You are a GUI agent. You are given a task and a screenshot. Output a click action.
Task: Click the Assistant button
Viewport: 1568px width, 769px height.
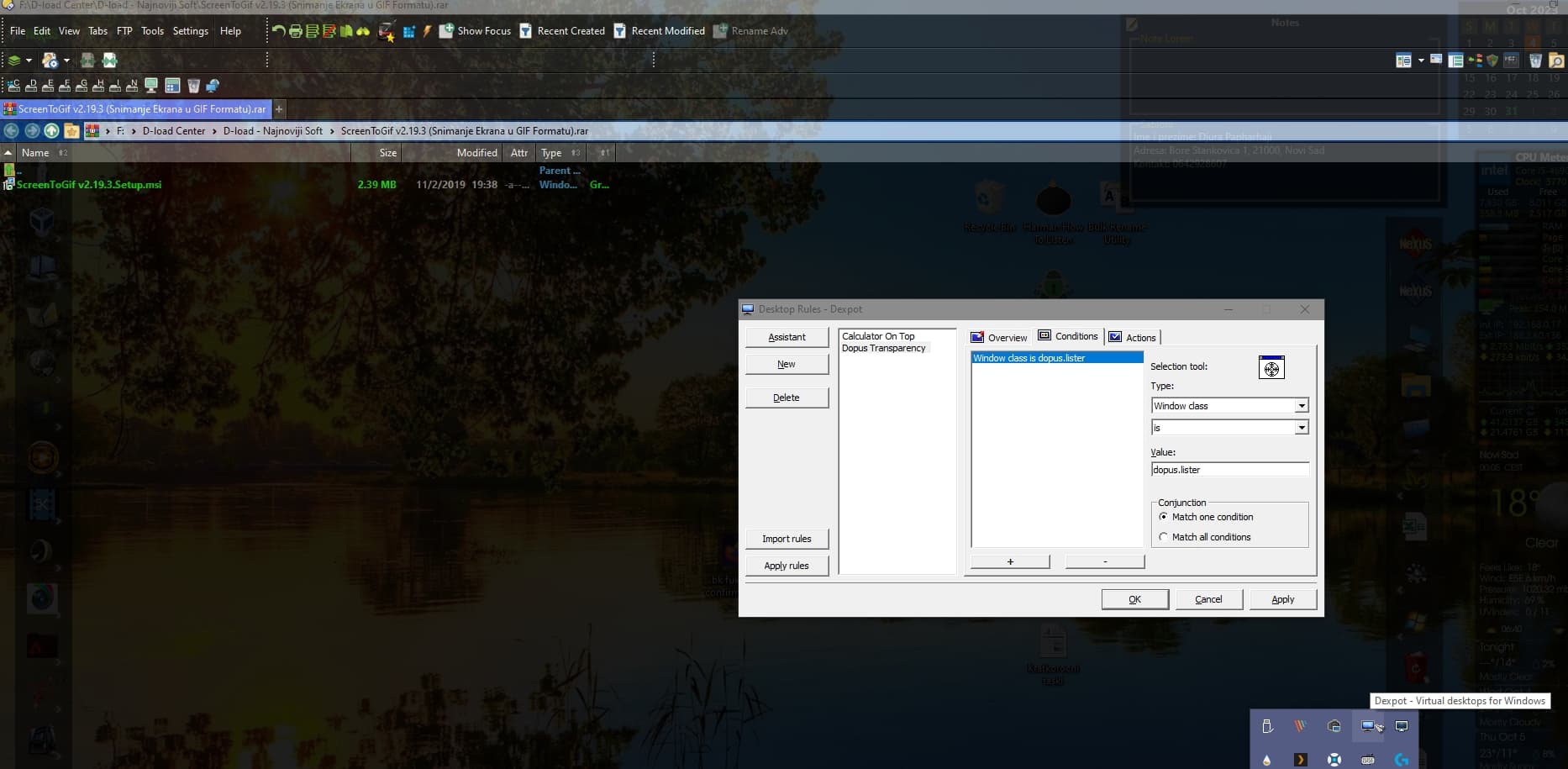(x=787, y=337)
